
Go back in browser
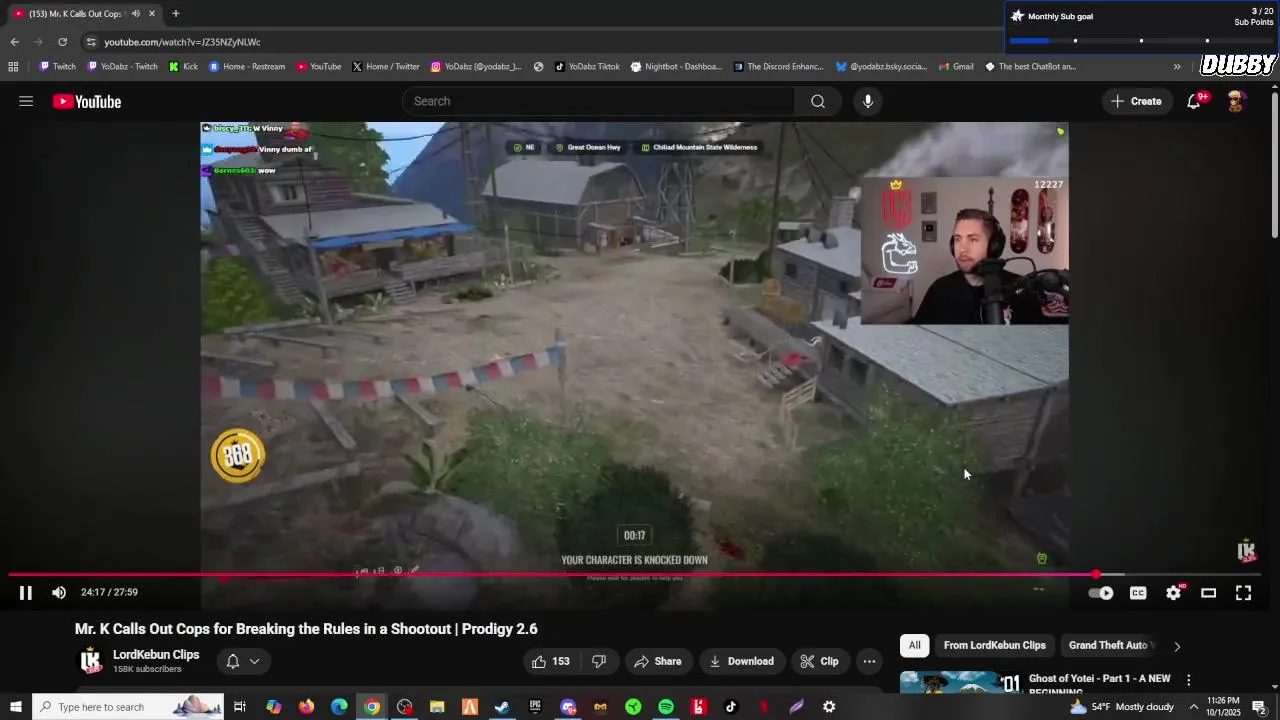[14, 42]
